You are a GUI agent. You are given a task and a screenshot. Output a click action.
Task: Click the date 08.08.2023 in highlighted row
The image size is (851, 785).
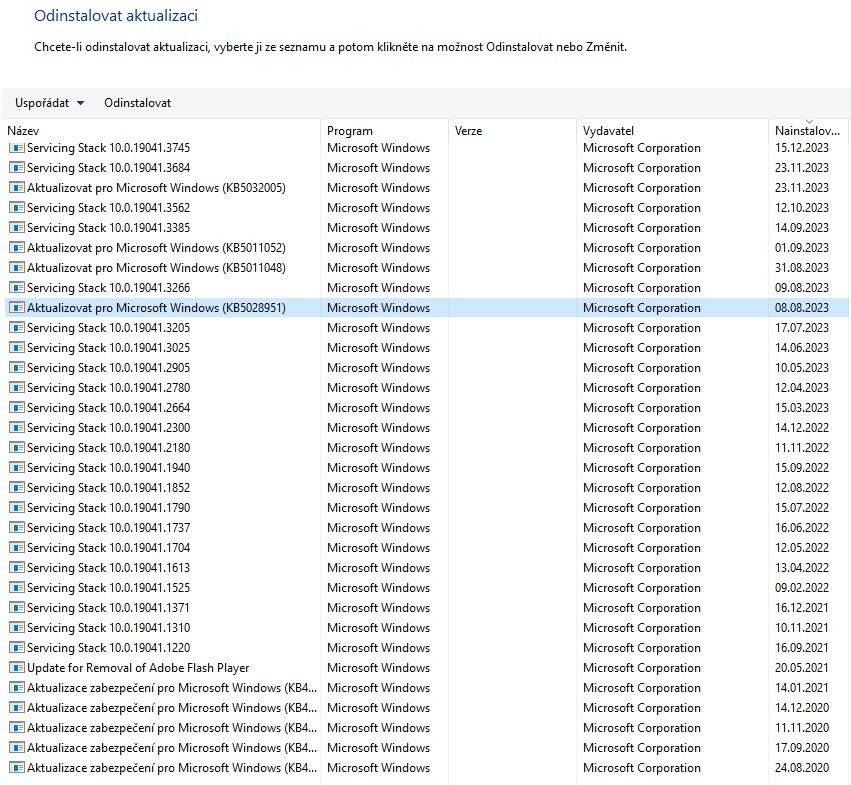(x=802, y=308)
